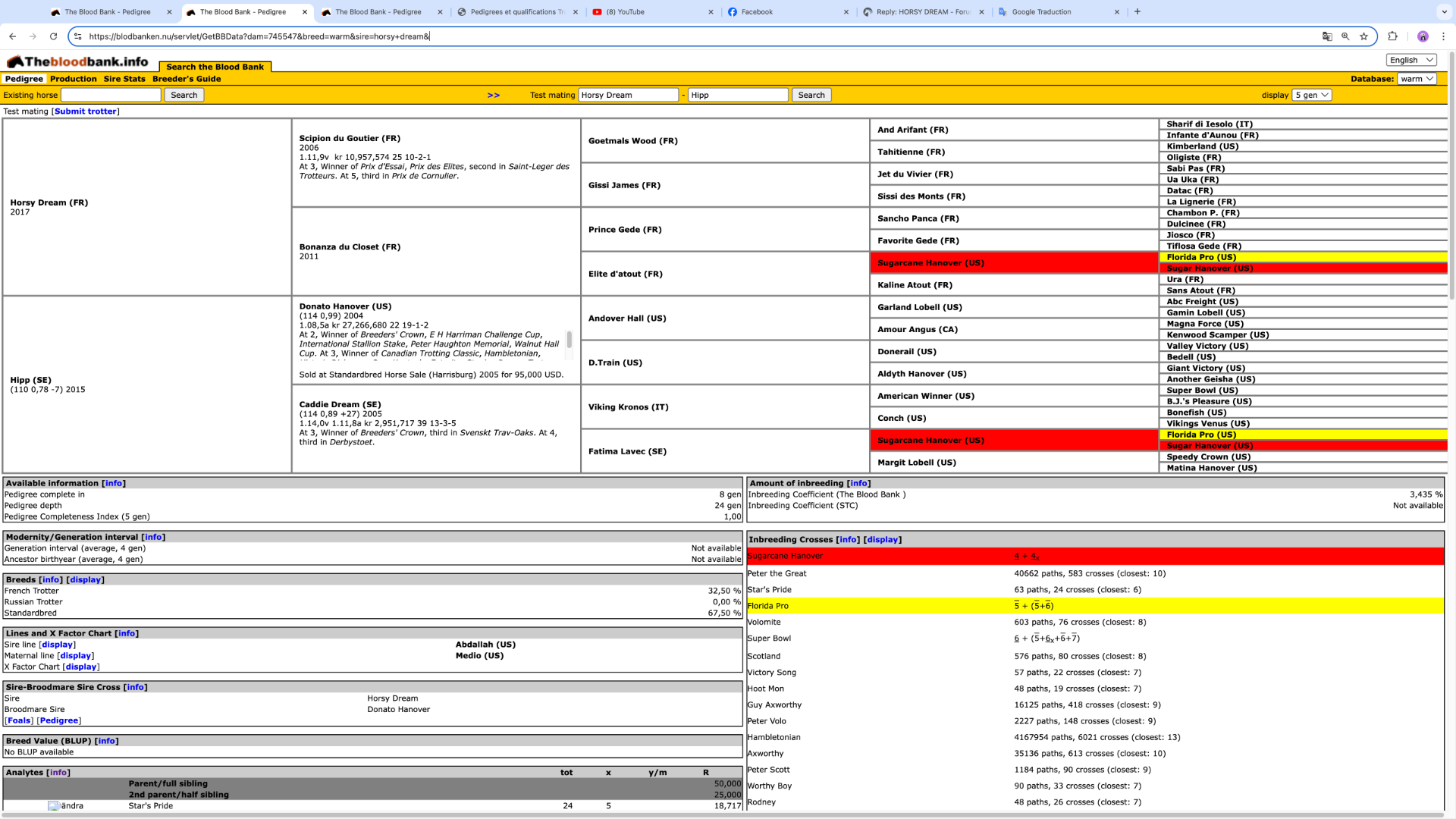
Task: Open the display 5 gen dropdown
Action: coord(1312,95)
